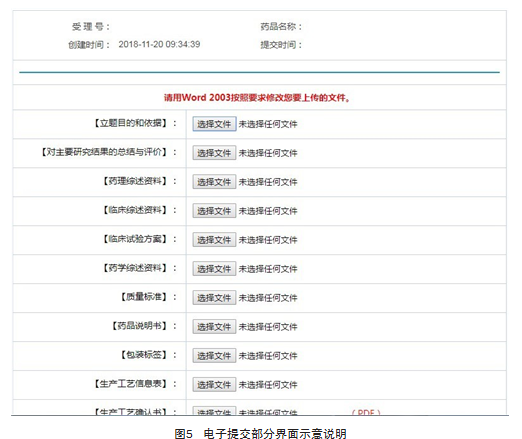Click the 提交时间 field label
The width and height of the screenshot is (522, 439).
281,45
